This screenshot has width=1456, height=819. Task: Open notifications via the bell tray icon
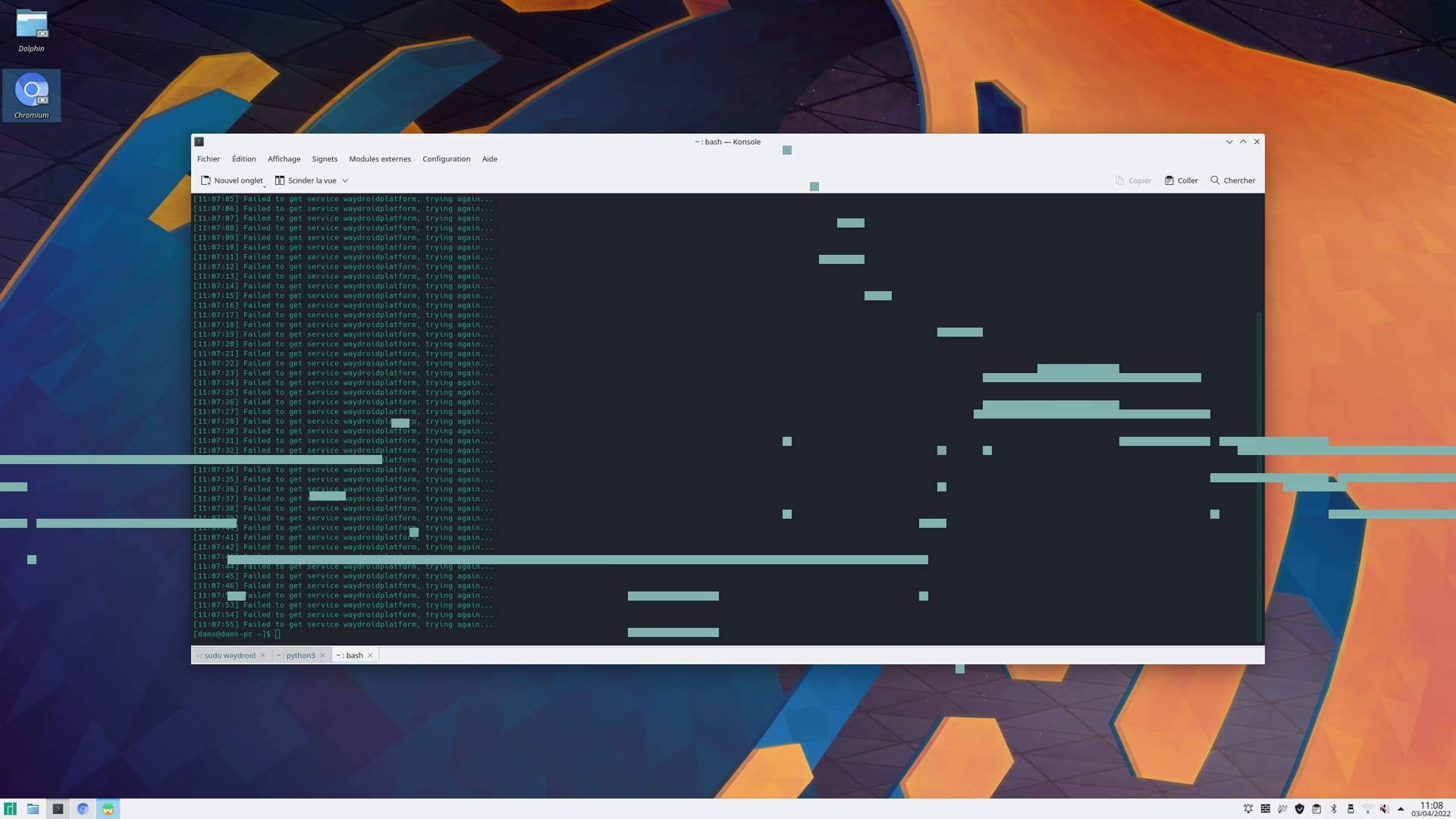click(x=1248, y=808)
